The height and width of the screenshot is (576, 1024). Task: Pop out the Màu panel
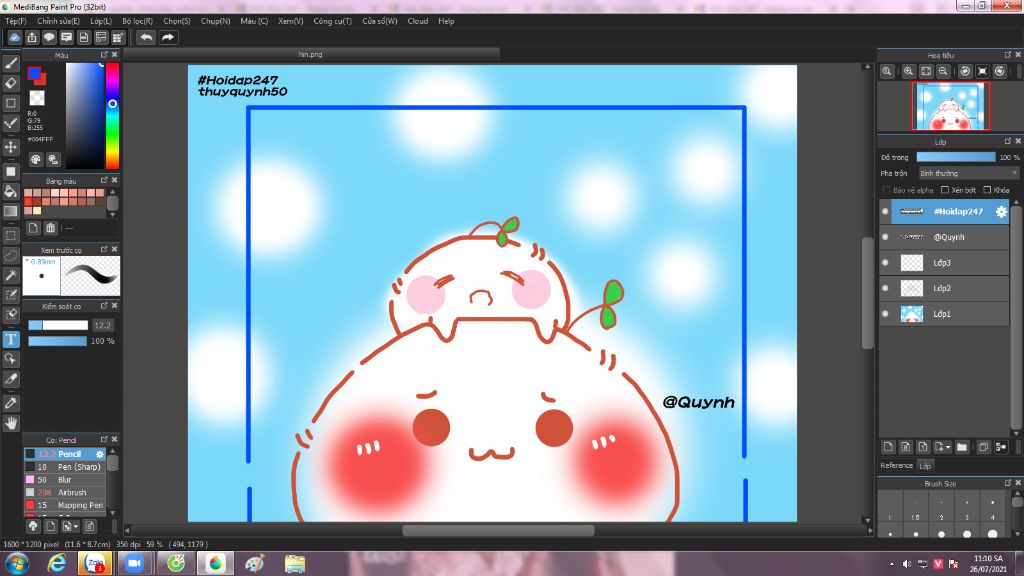click(104, 55)
